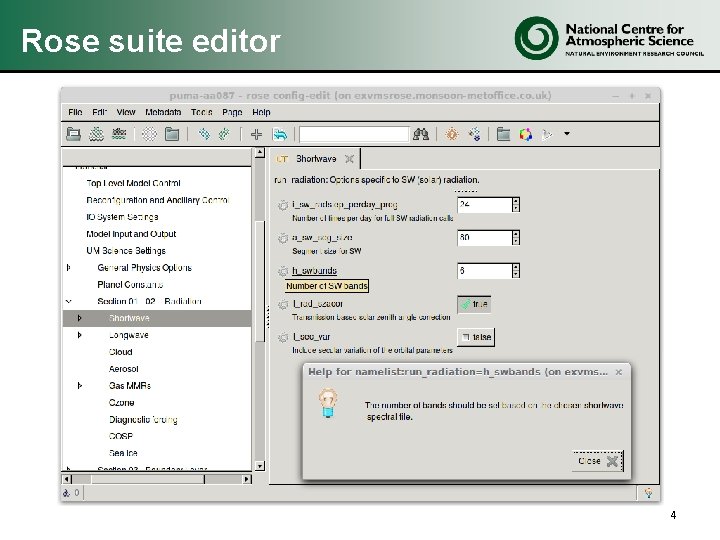This screenshot has width=720, height=540.
Task: Collapse Section 01 - 02 Radiation
Action: pos(68,302)
